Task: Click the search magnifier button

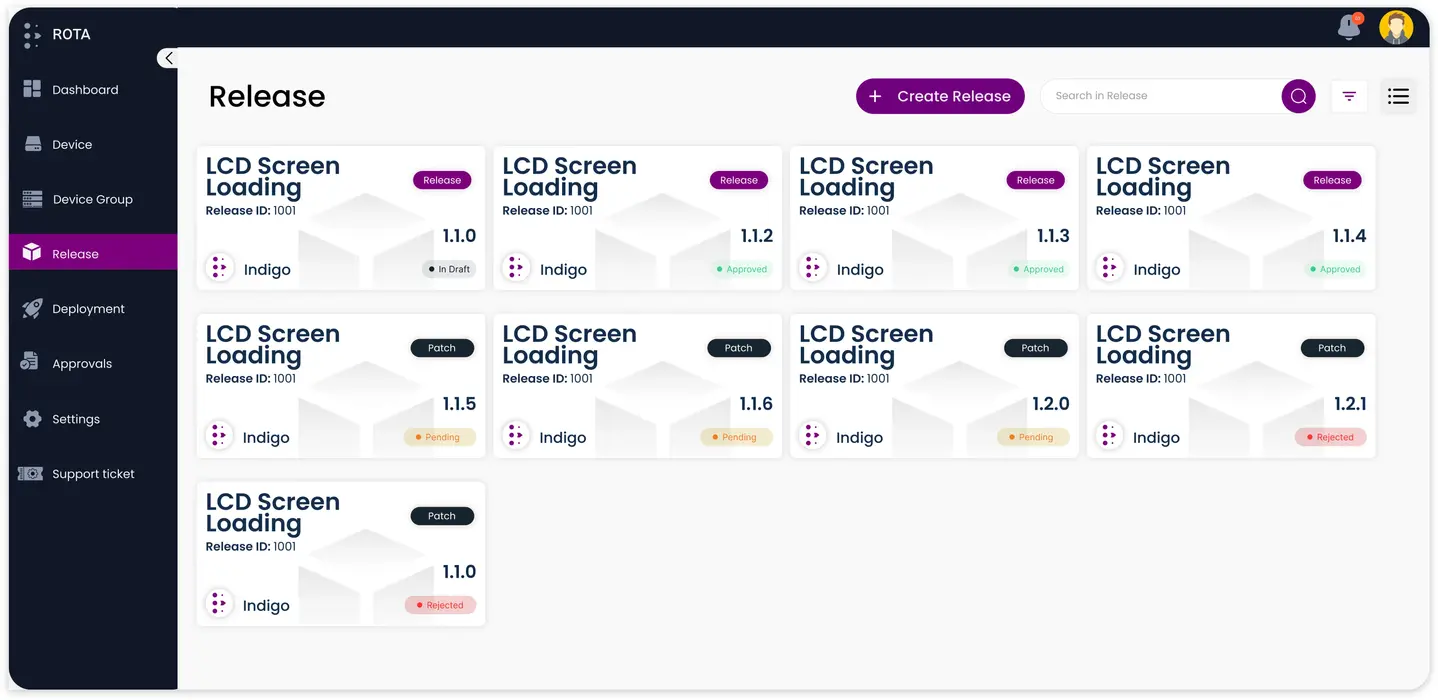Action: point(1298,96)
